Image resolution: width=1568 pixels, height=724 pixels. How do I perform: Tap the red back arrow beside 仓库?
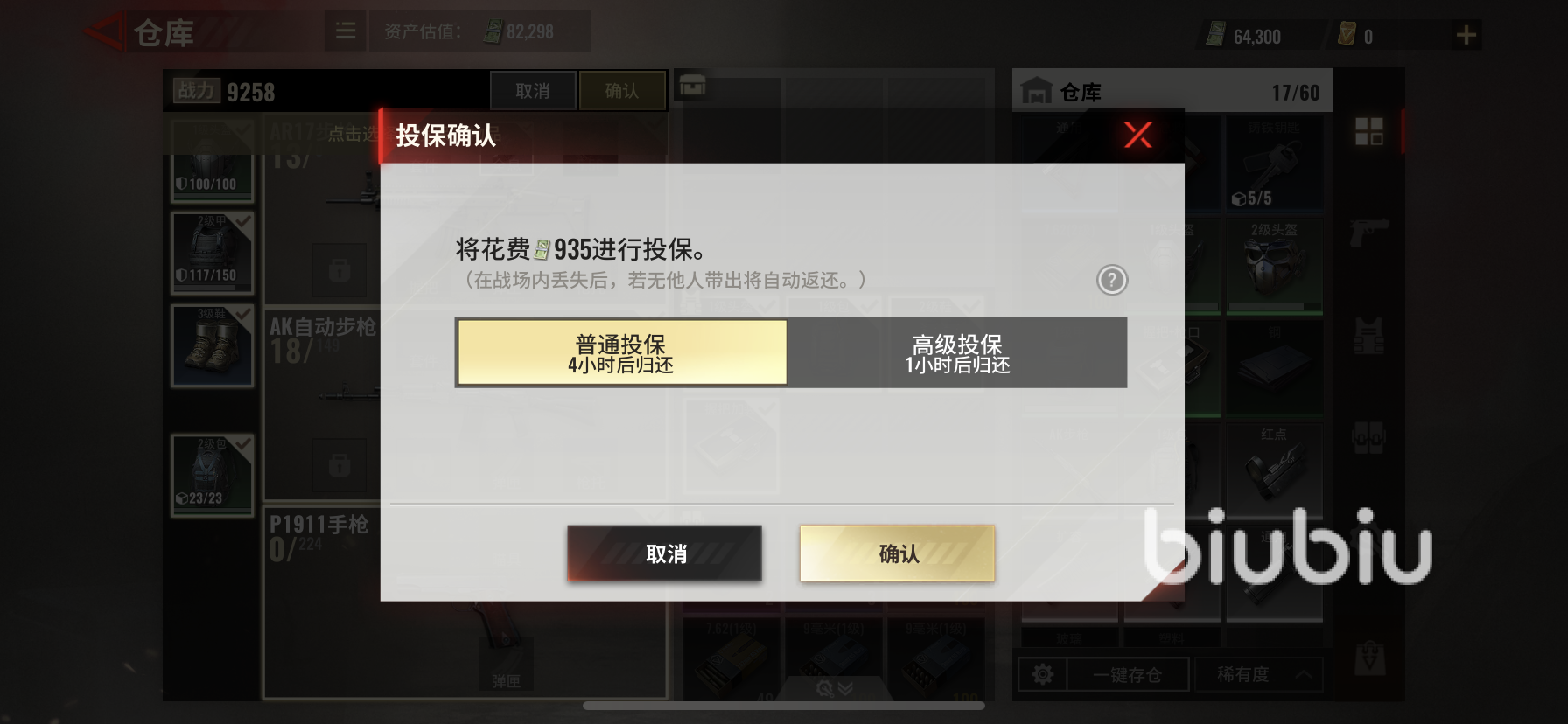104,32
